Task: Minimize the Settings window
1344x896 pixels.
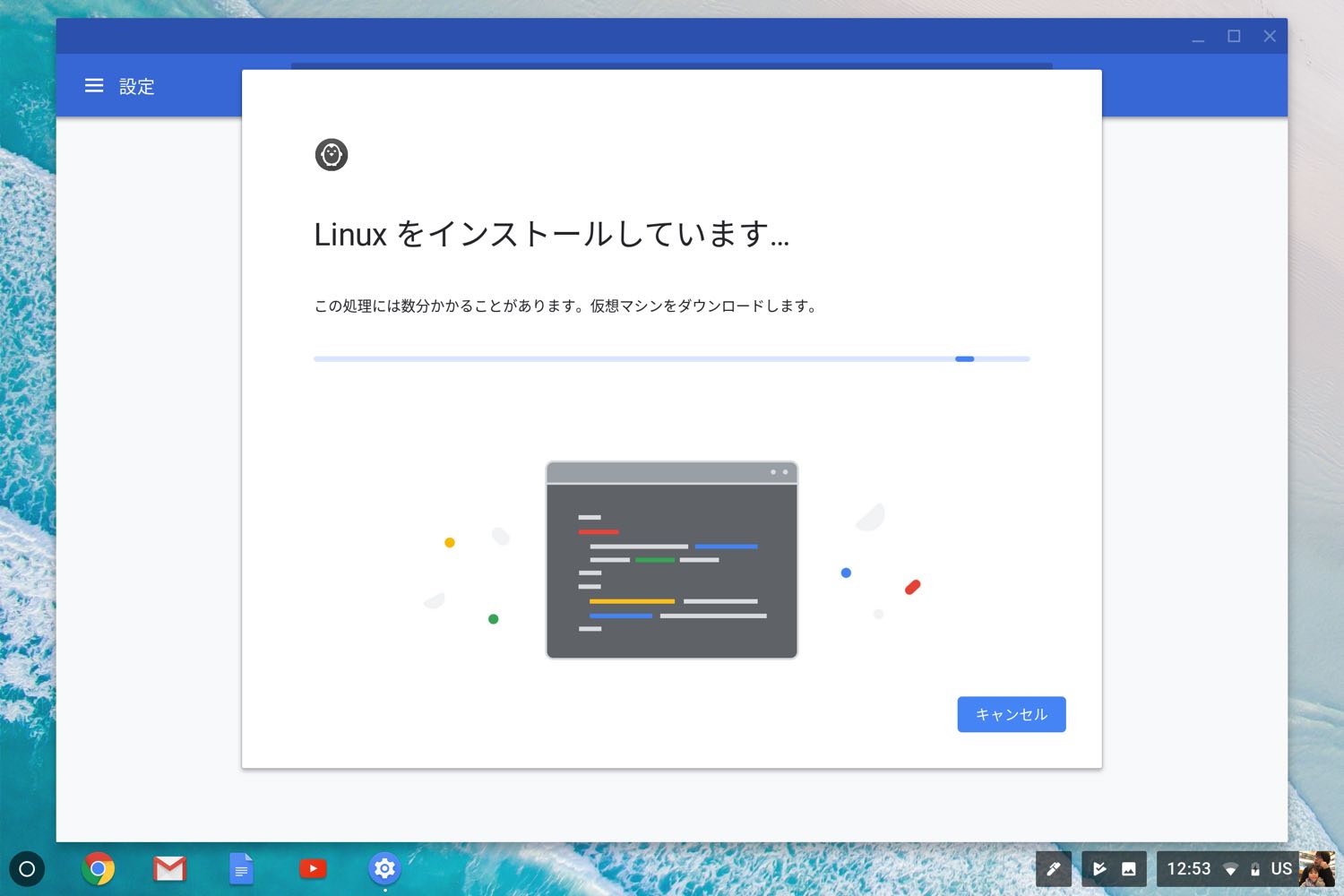Action: click(x=1198, y=36)
